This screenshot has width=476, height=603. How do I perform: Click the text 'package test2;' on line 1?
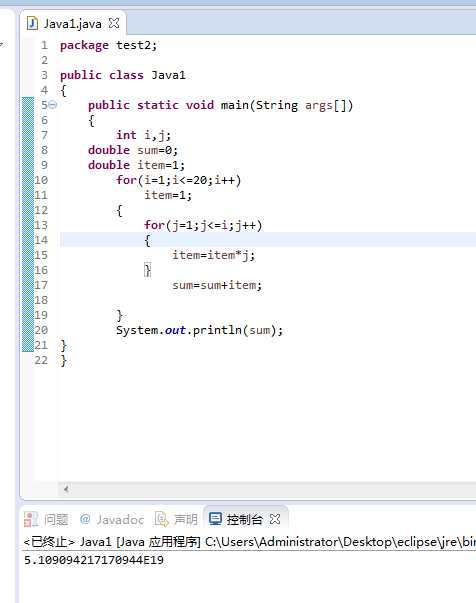[x=109, y=45]
